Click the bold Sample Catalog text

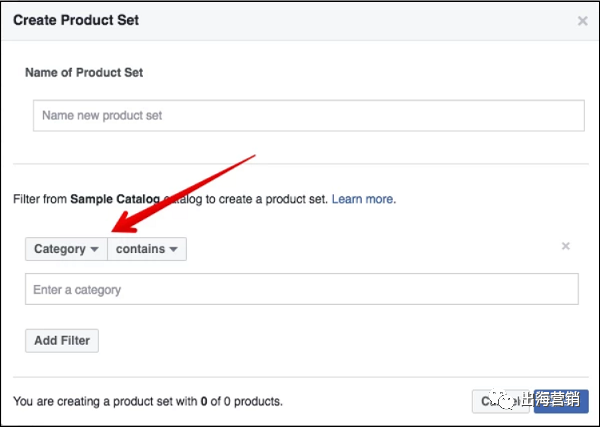pyautogui.click(x=114, y=199)
